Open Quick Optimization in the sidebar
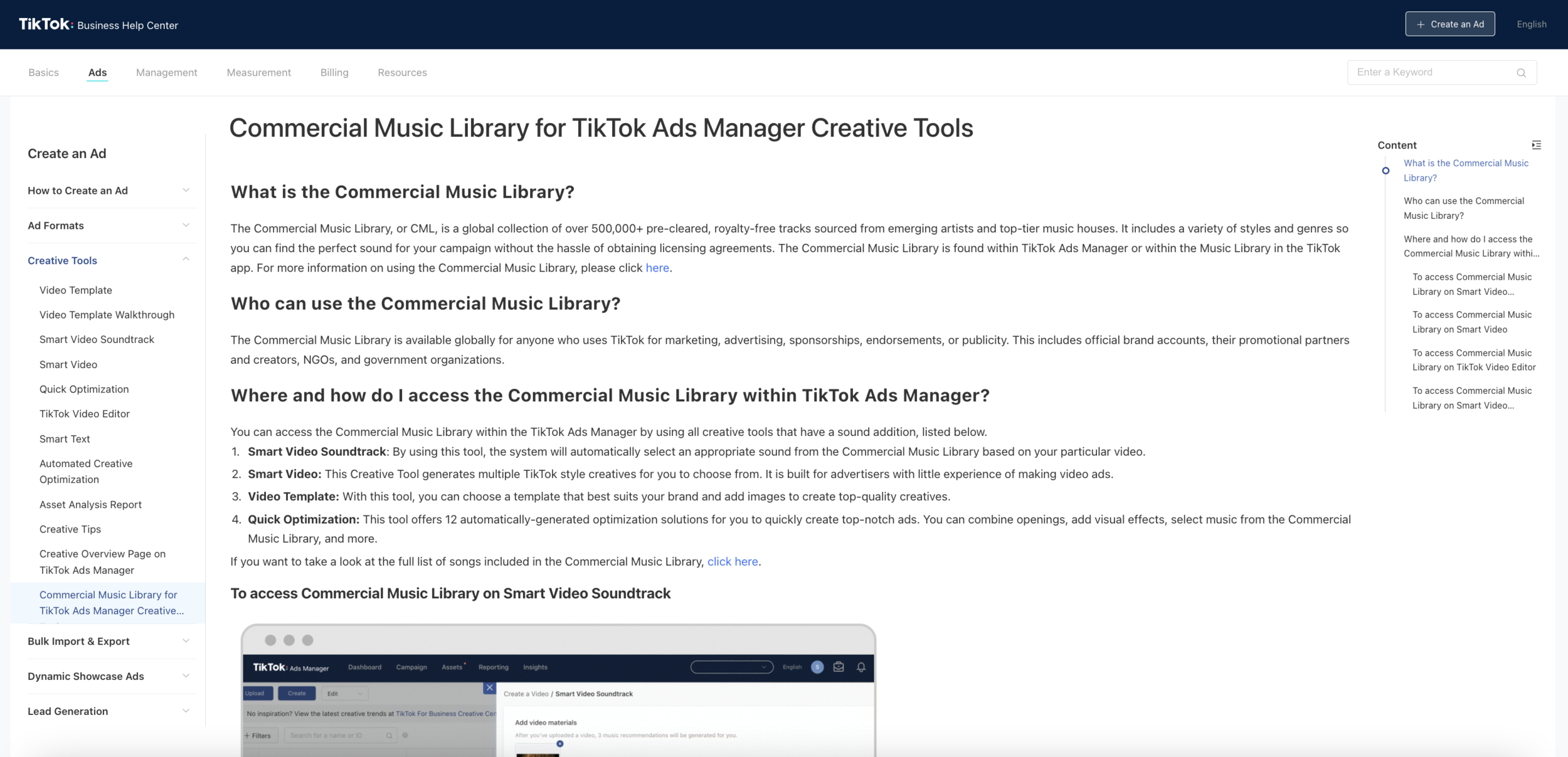1568x757 pixels. tap(84, 389)
